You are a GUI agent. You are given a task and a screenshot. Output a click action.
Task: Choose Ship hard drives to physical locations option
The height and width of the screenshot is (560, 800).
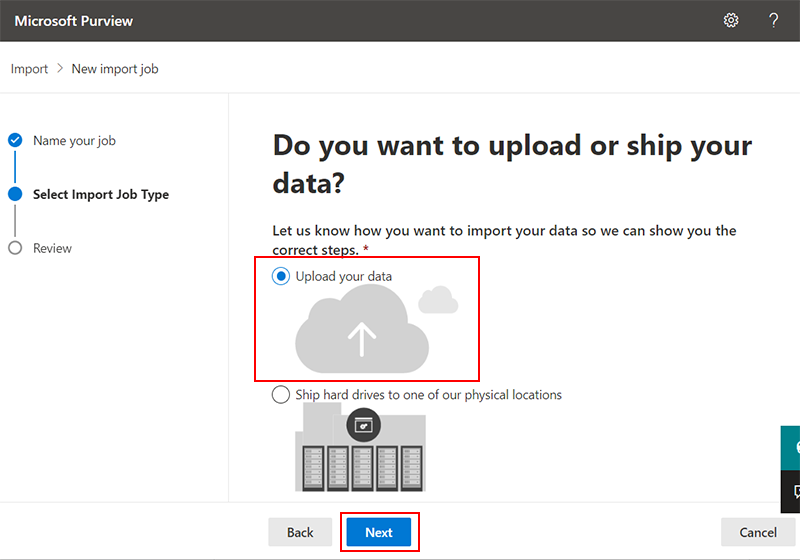tap(281, 395)
